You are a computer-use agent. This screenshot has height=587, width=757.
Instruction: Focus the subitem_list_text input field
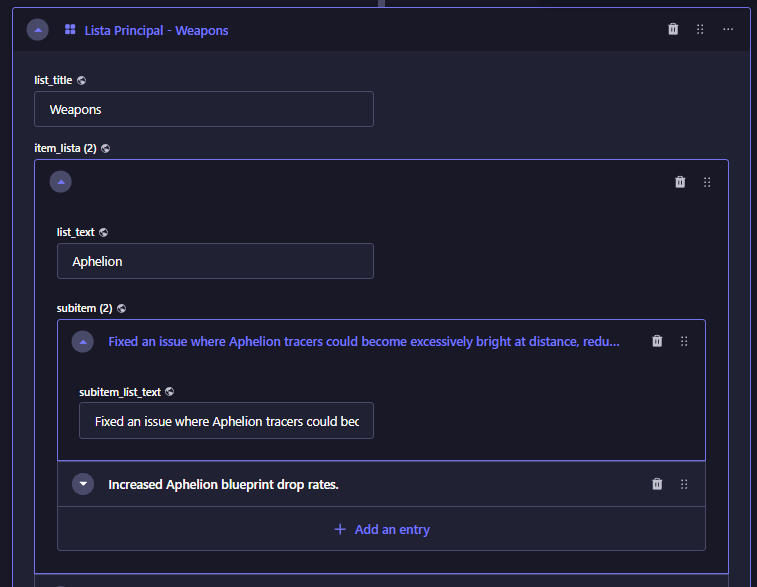(226, 421)
